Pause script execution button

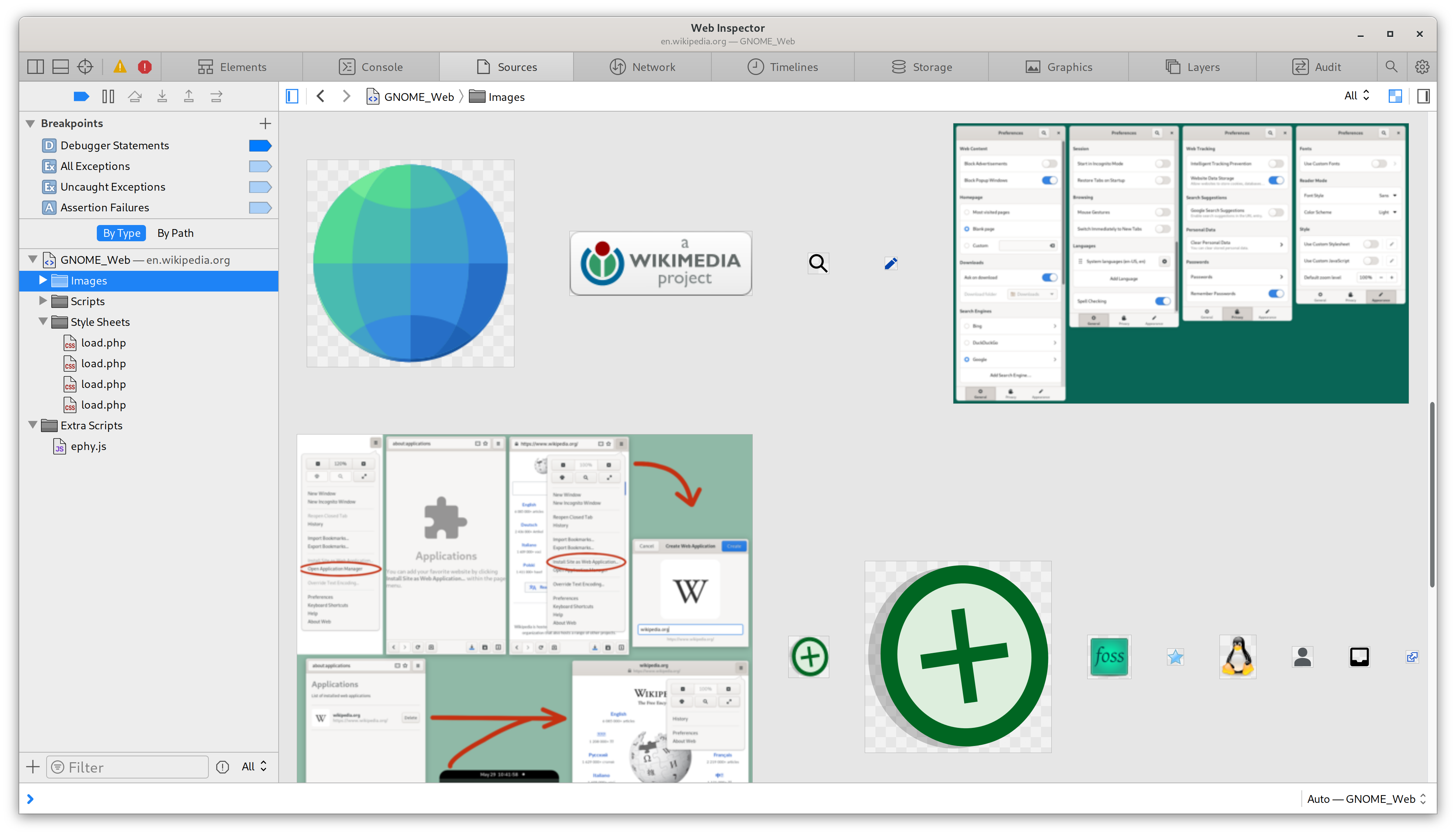tap(108, 96)
